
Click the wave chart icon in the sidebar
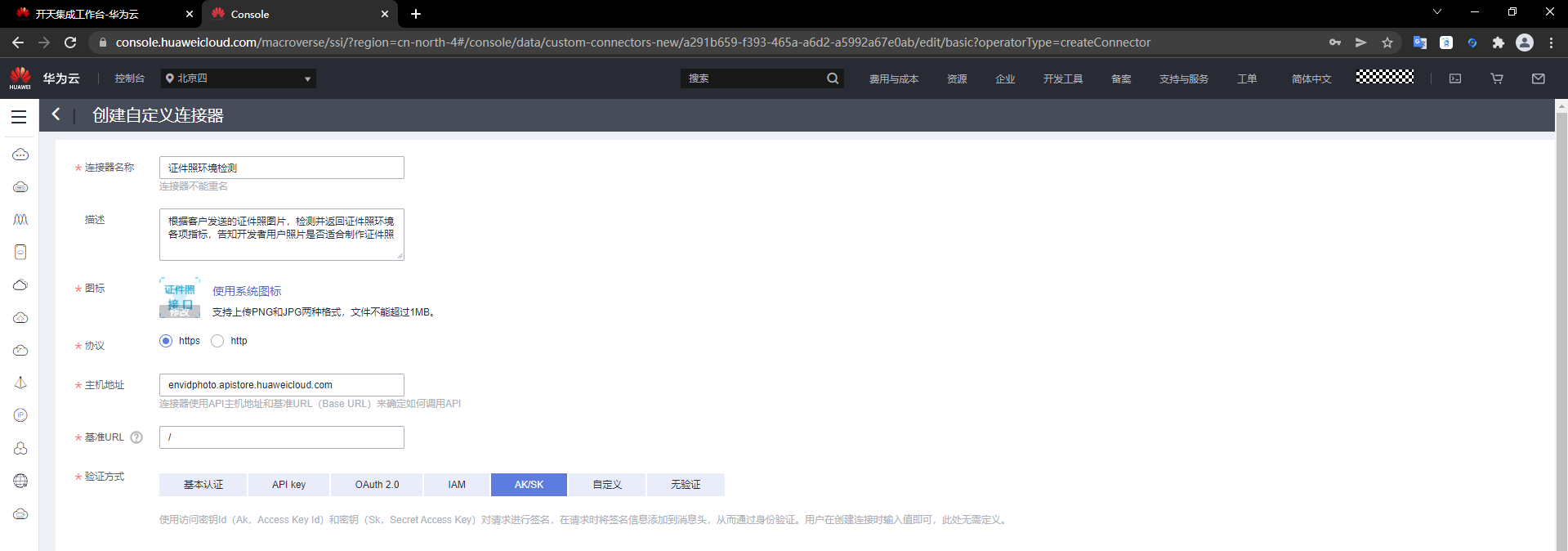pos(20,219)
